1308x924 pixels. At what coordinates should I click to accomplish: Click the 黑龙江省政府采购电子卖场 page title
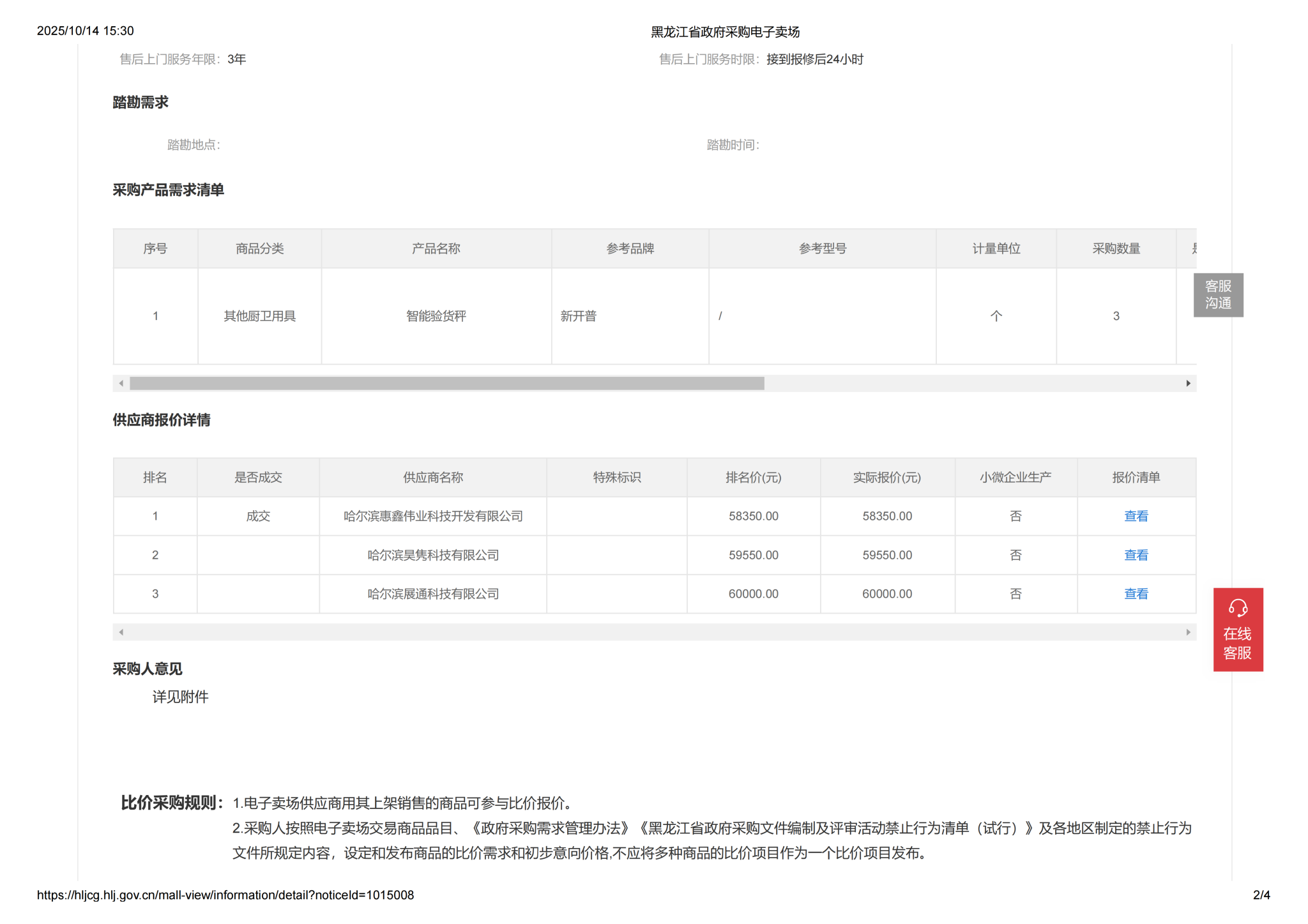point(725,32)
